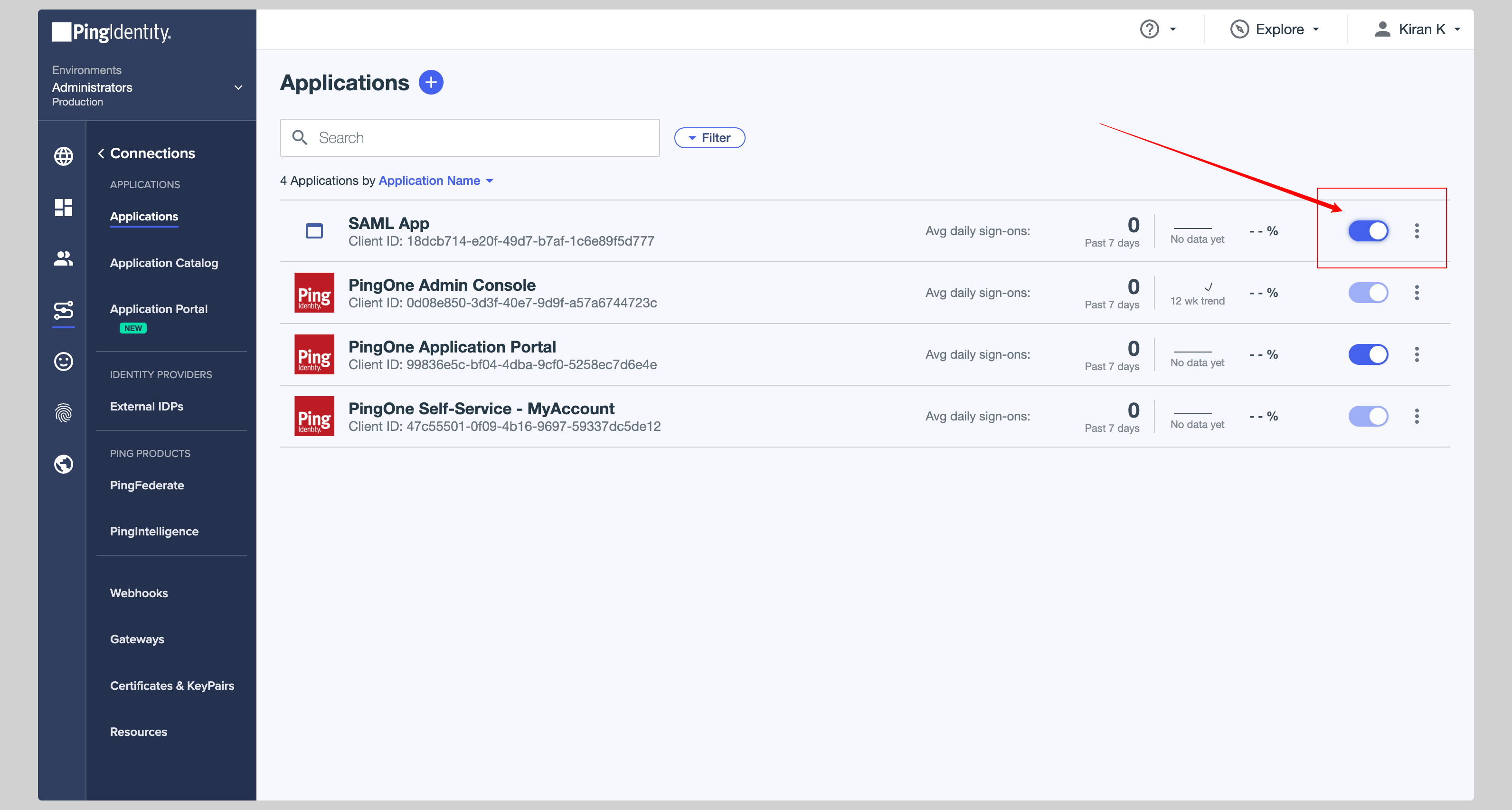Open the Directory users icon
The height and width of the screenshot is (810, 1512).
[x=63, y=258]
